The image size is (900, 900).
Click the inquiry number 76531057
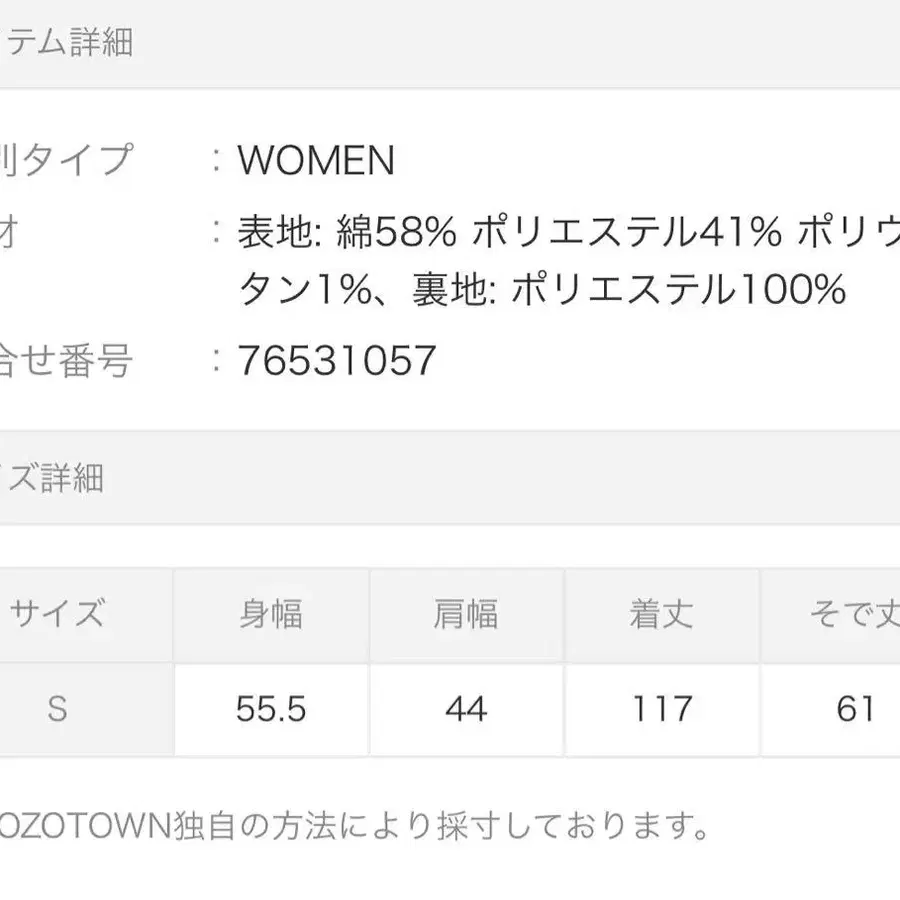click(337, 361)
